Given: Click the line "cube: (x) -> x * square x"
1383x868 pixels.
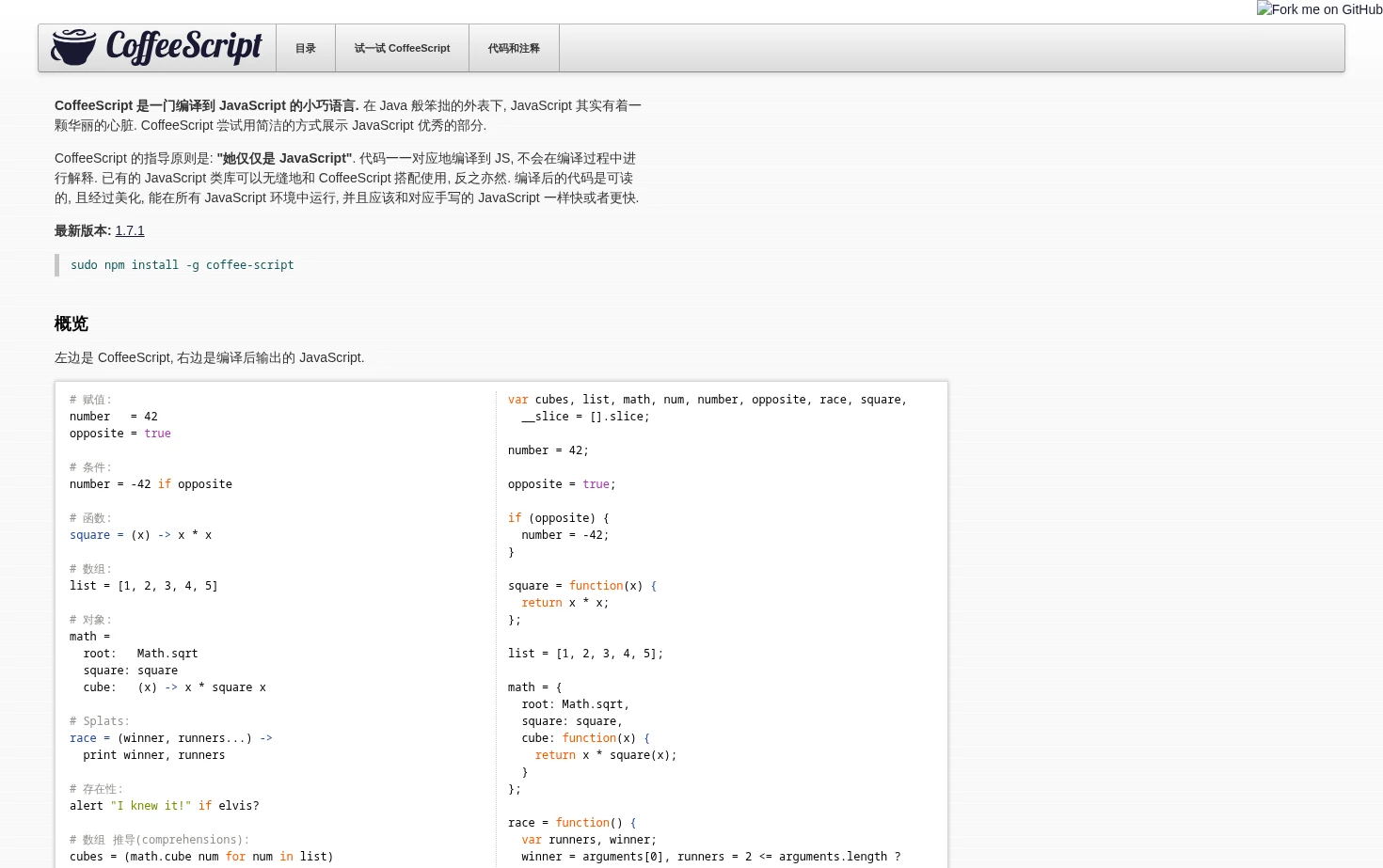Looking at the screenshot, I should (174, 687).
